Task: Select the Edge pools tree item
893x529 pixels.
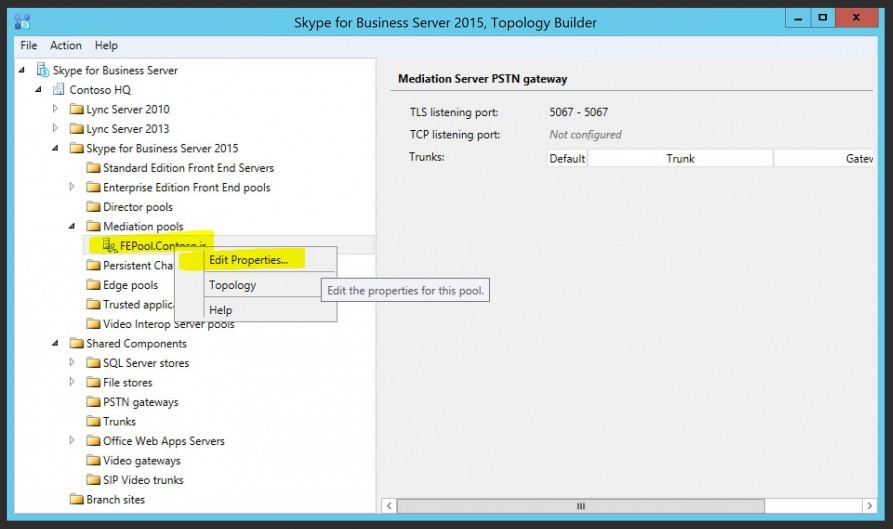Action: point(130,285)
